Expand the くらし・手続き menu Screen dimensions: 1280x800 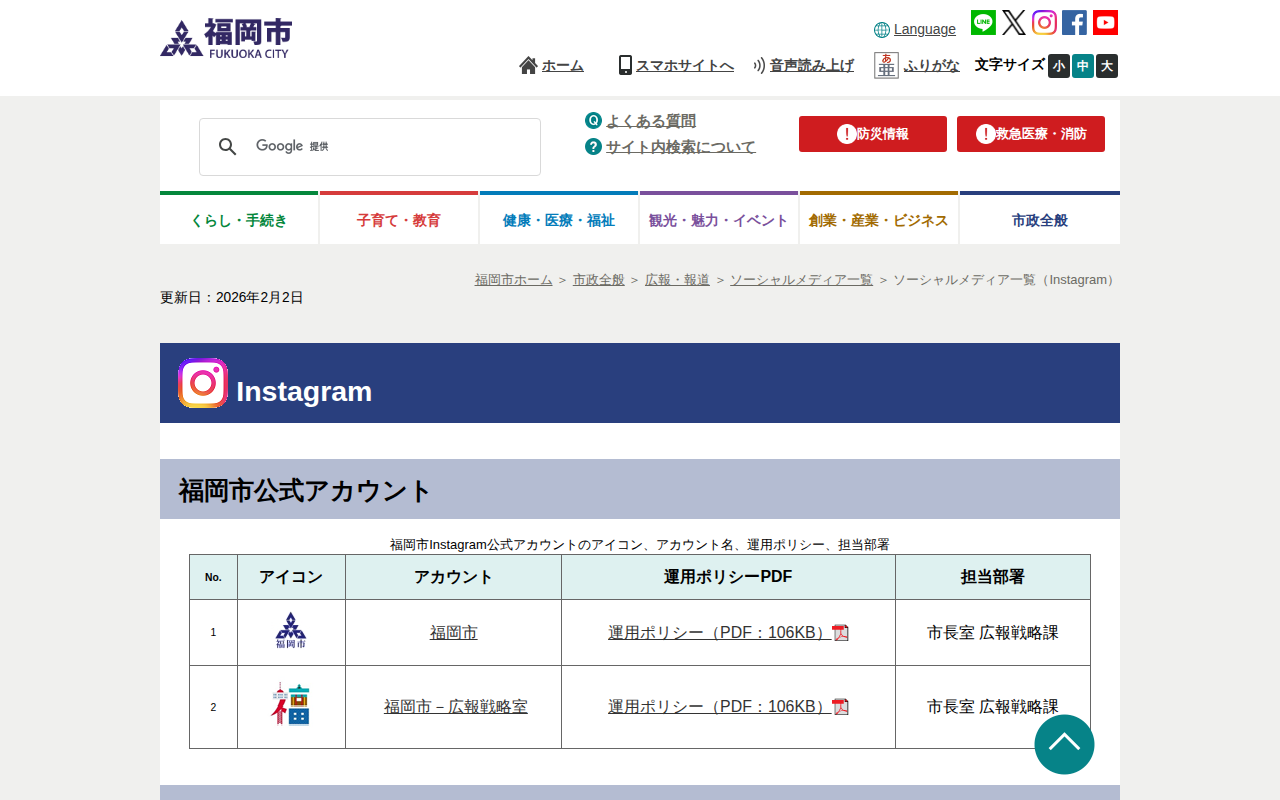click(239, 220)
